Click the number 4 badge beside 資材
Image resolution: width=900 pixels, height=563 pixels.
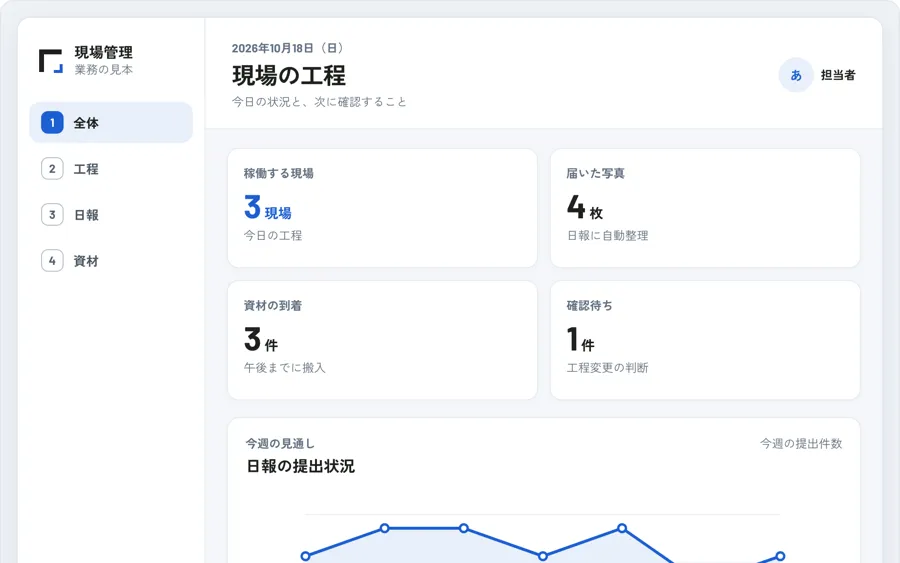(x=52, y=261)
